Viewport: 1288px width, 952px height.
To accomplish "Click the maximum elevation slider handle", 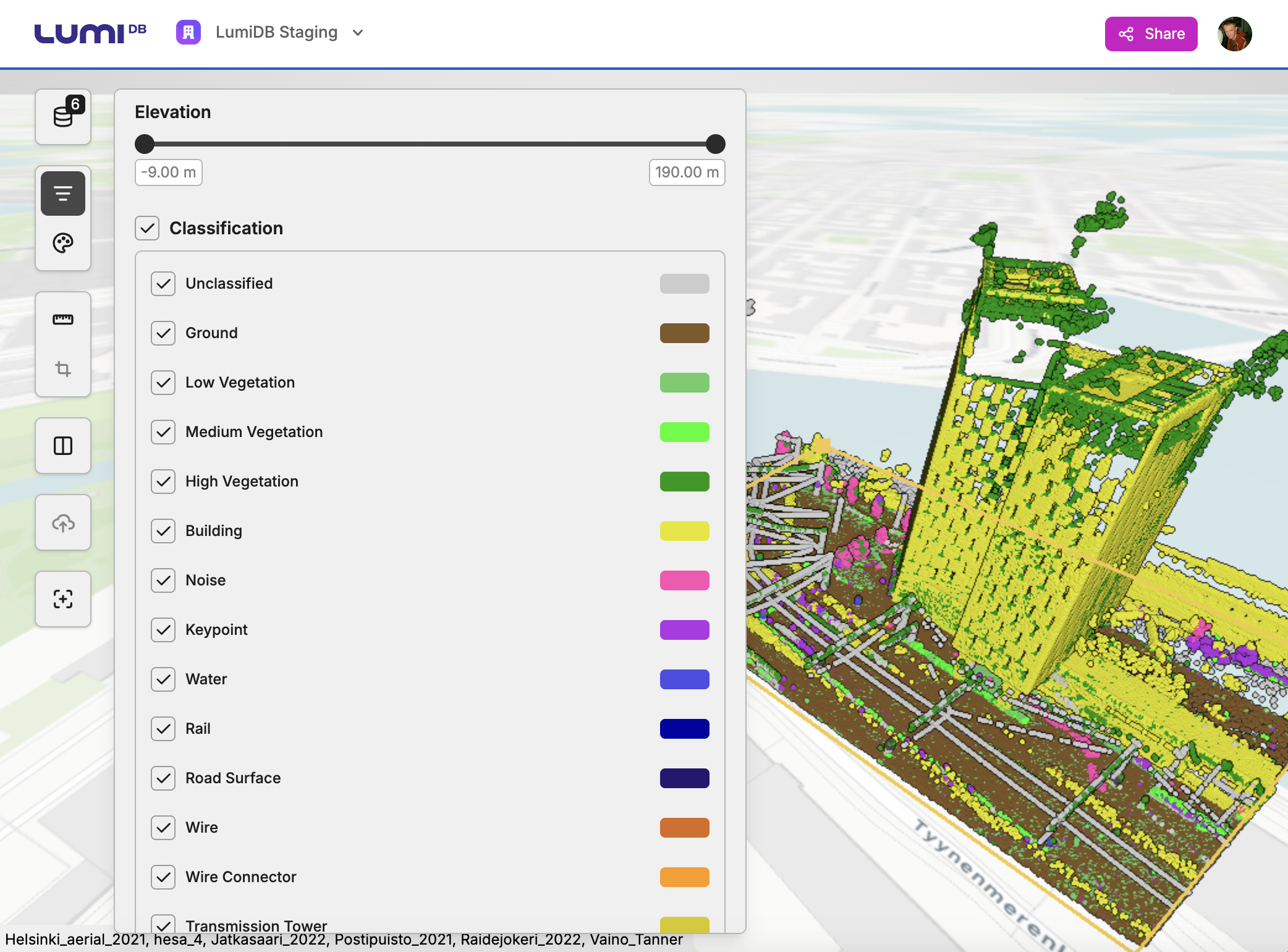I will tap(715, 144).
